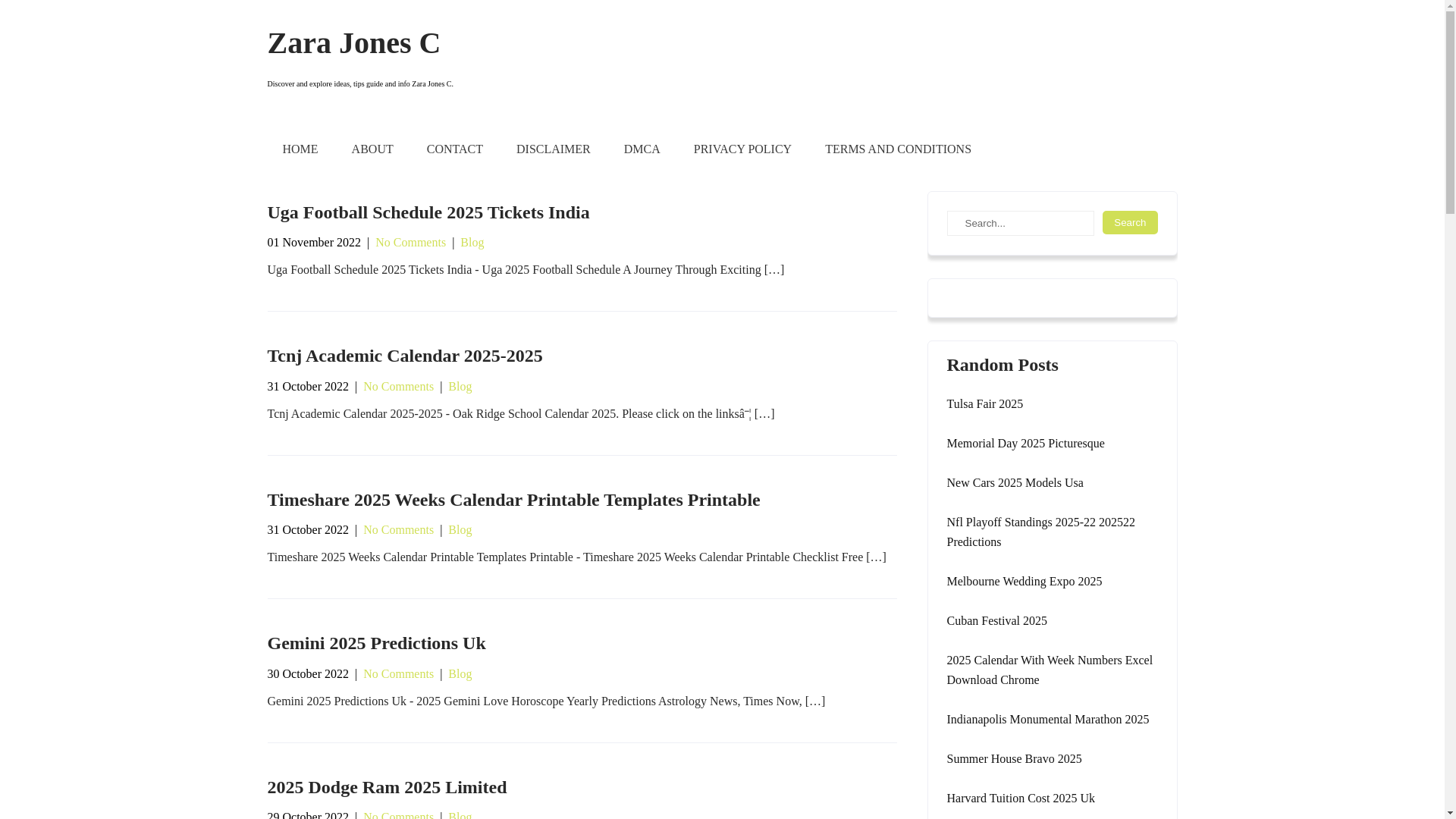The width and height of the screenshot is (1456, 819).
Task: Open random post Melbourne Wedding Expo 2025
Action: click(1024, 582)
